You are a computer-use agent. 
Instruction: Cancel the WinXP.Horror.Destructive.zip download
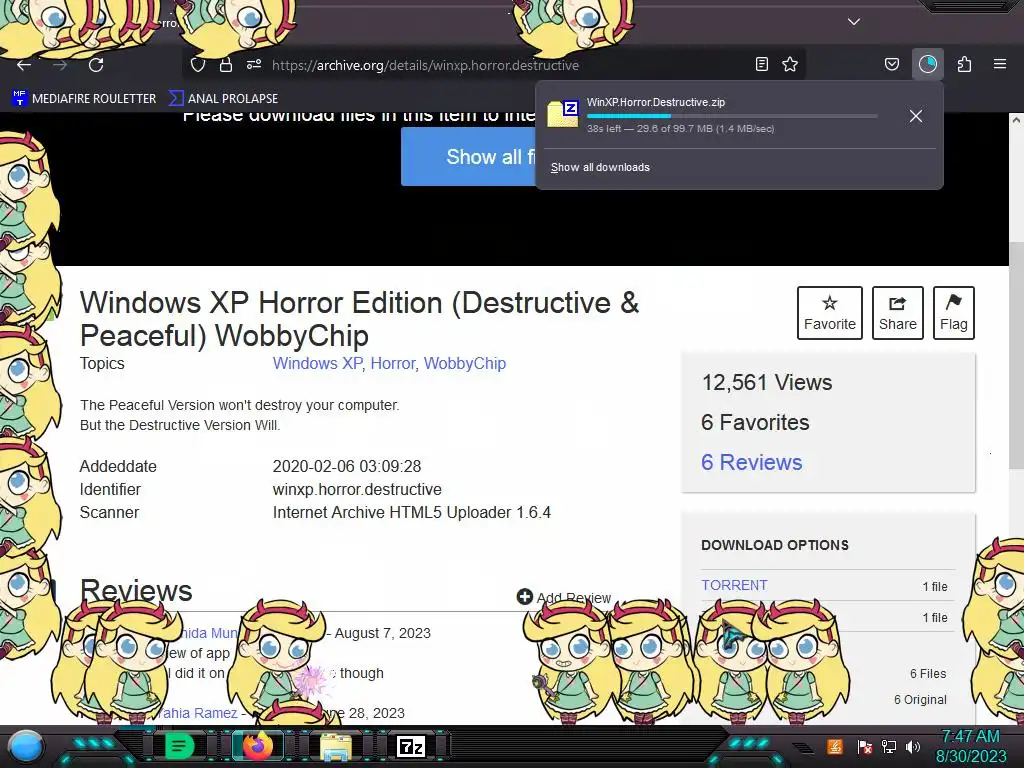916,116
